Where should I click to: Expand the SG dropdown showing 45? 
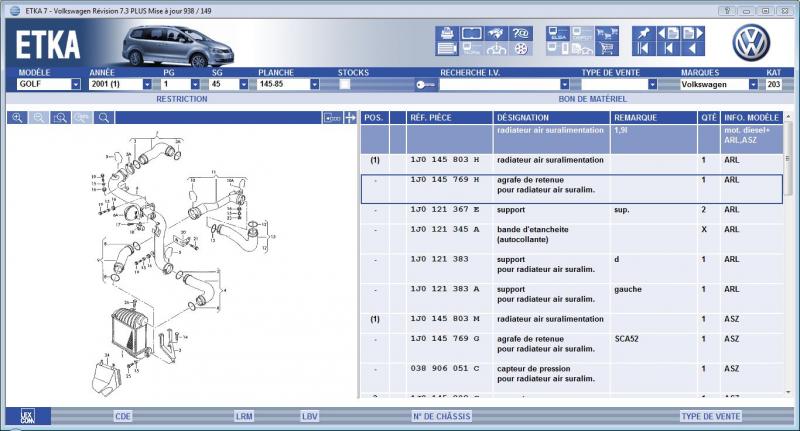pyautogui.click(x=244, y=84)
